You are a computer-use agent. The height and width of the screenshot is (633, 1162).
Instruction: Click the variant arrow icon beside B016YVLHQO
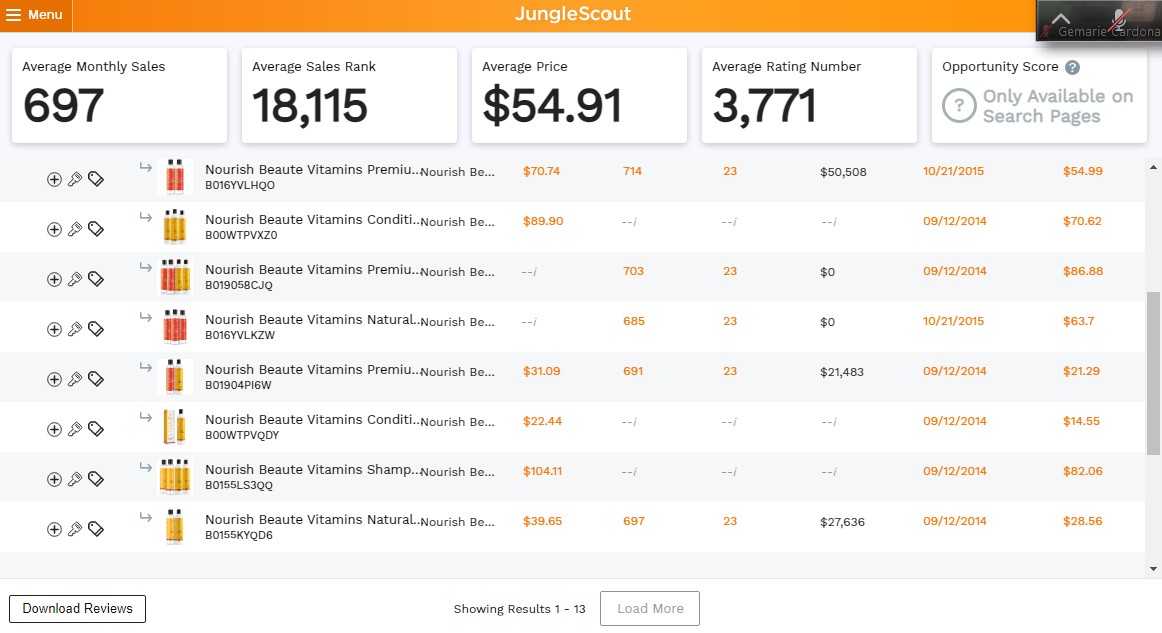(145, 168)
